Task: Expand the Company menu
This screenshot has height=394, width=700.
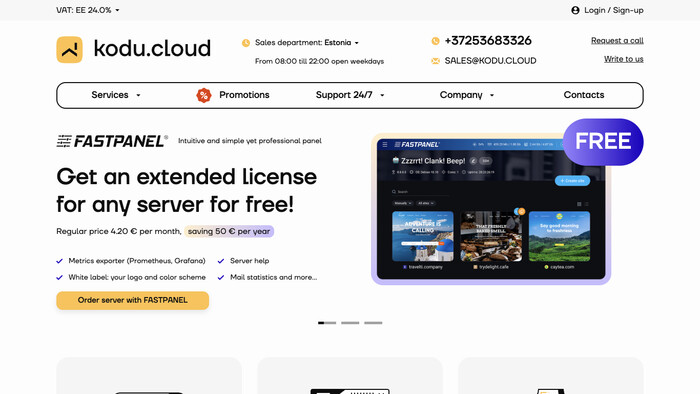Action: coord(467,95)
